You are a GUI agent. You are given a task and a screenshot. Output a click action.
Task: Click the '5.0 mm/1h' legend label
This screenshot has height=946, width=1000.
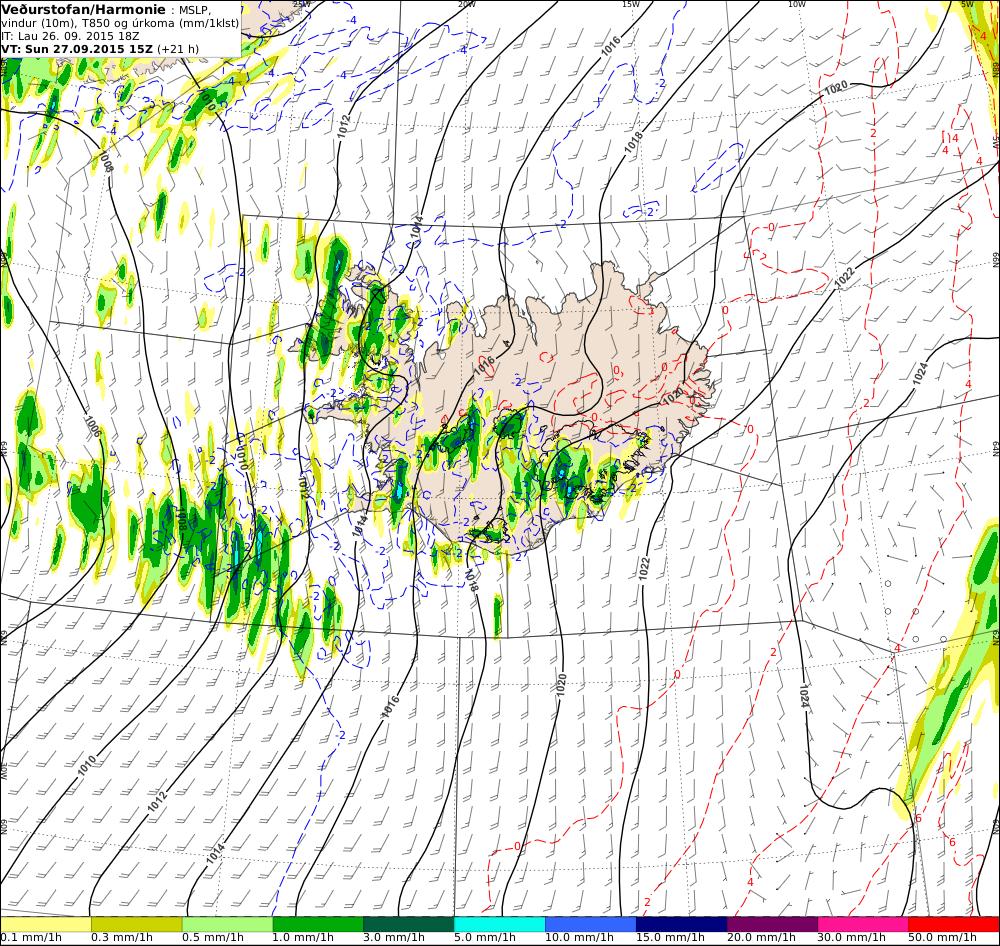(x=485, y=938)
